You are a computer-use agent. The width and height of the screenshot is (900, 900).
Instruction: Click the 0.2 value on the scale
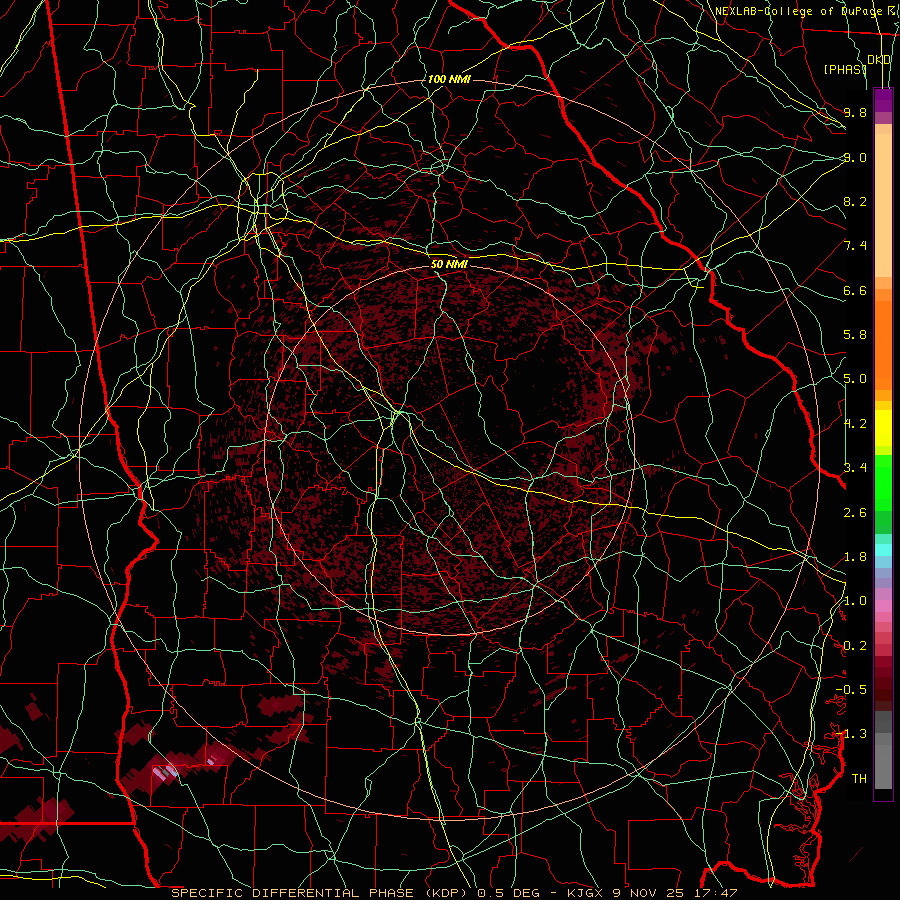[855, 646]
